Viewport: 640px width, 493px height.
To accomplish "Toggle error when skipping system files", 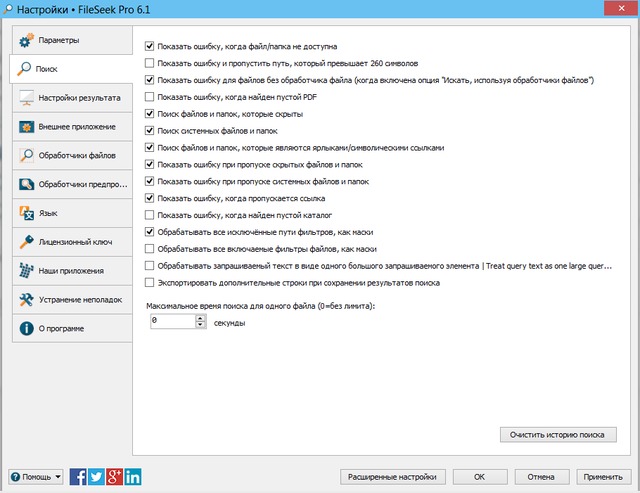I will click(x=149, y=181).
